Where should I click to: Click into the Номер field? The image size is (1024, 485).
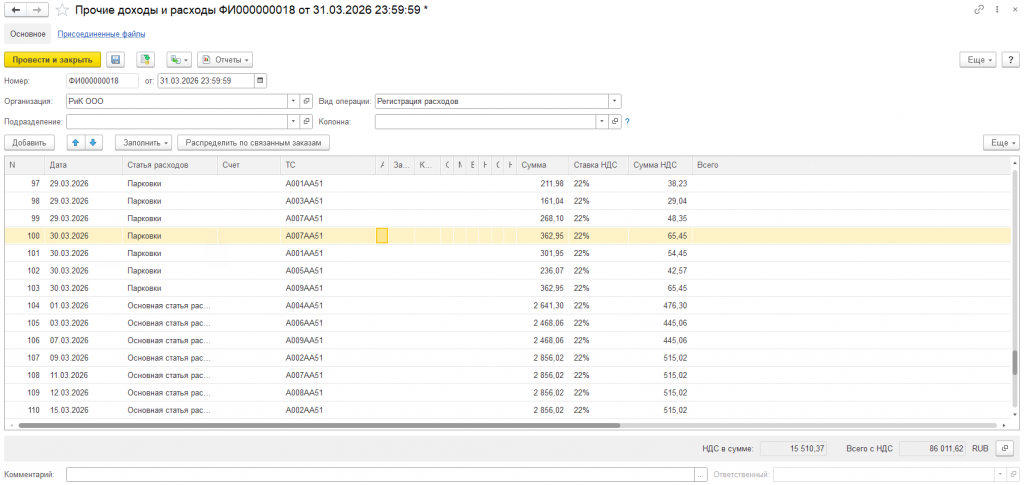(102, 81)
